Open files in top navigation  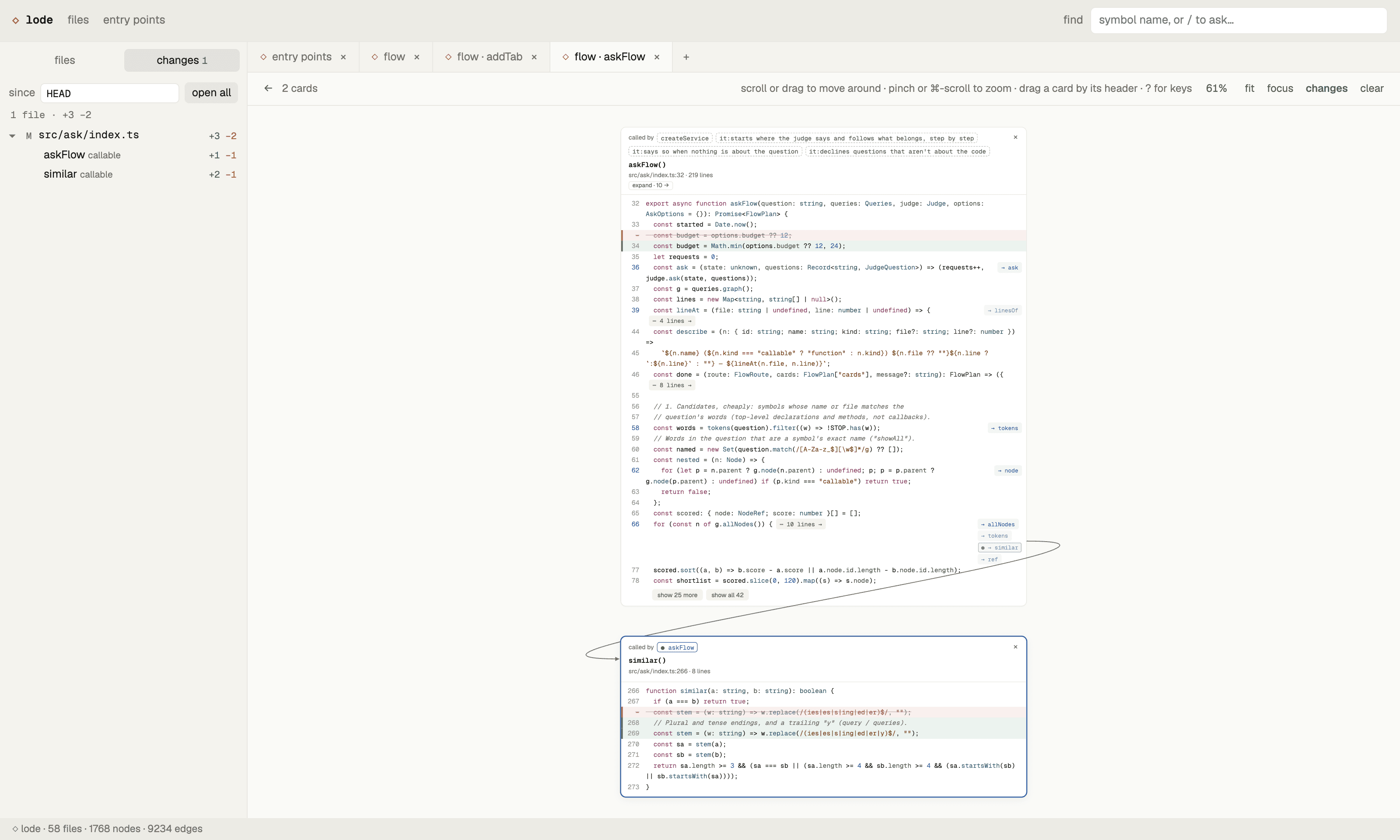78,20
